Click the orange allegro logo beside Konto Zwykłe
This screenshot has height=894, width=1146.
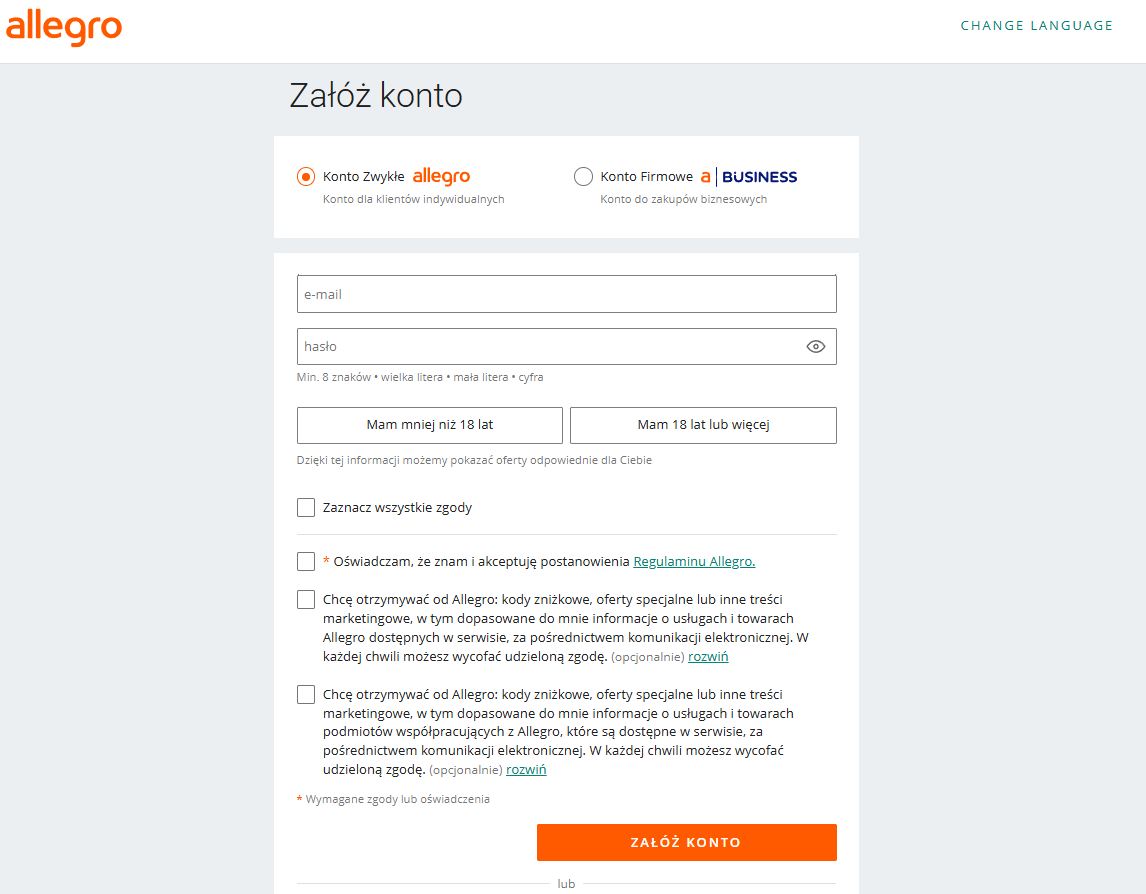pyautogui.click(x=441, y=177)
